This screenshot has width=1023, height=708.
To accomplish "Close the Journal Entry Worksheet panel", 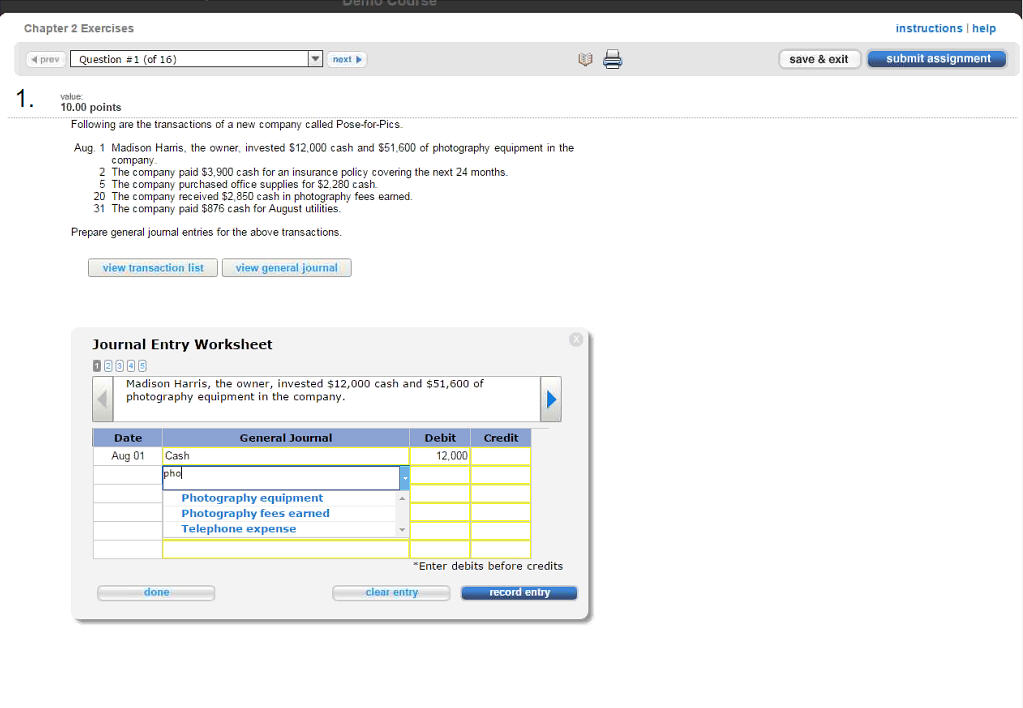I will [x=576, y=340].
